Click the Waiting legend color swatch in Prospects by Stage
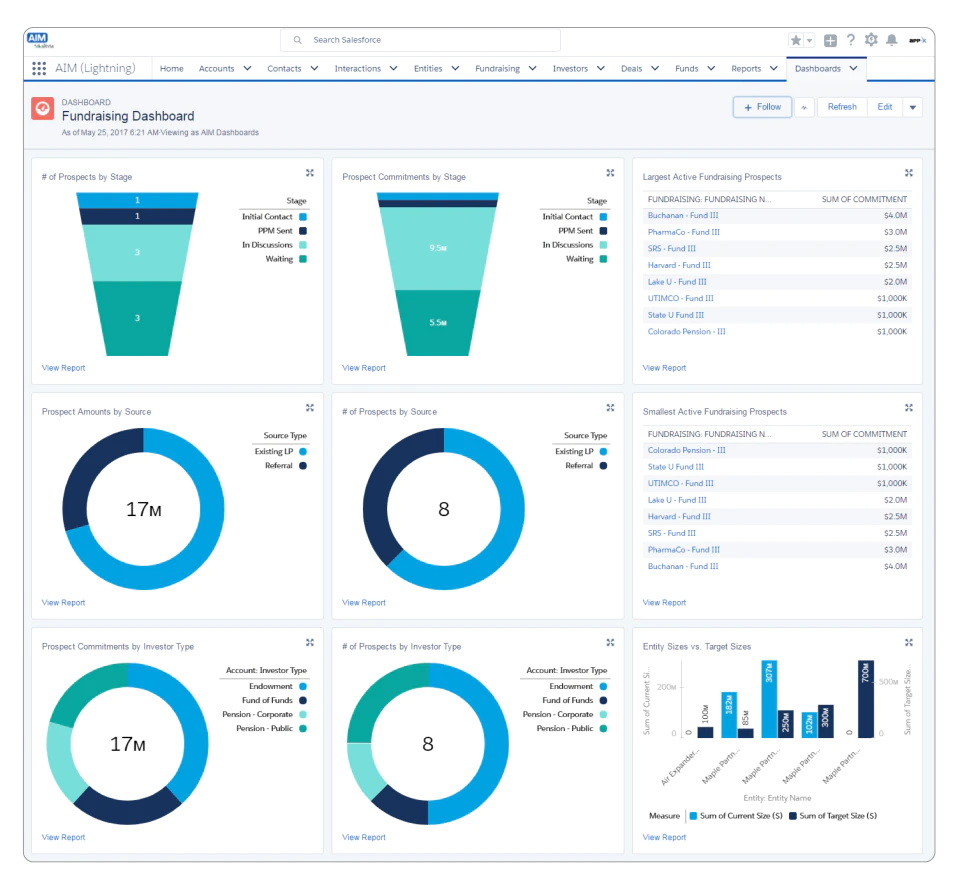Screen dimensions: 960x885 click(x=302, y=259)
